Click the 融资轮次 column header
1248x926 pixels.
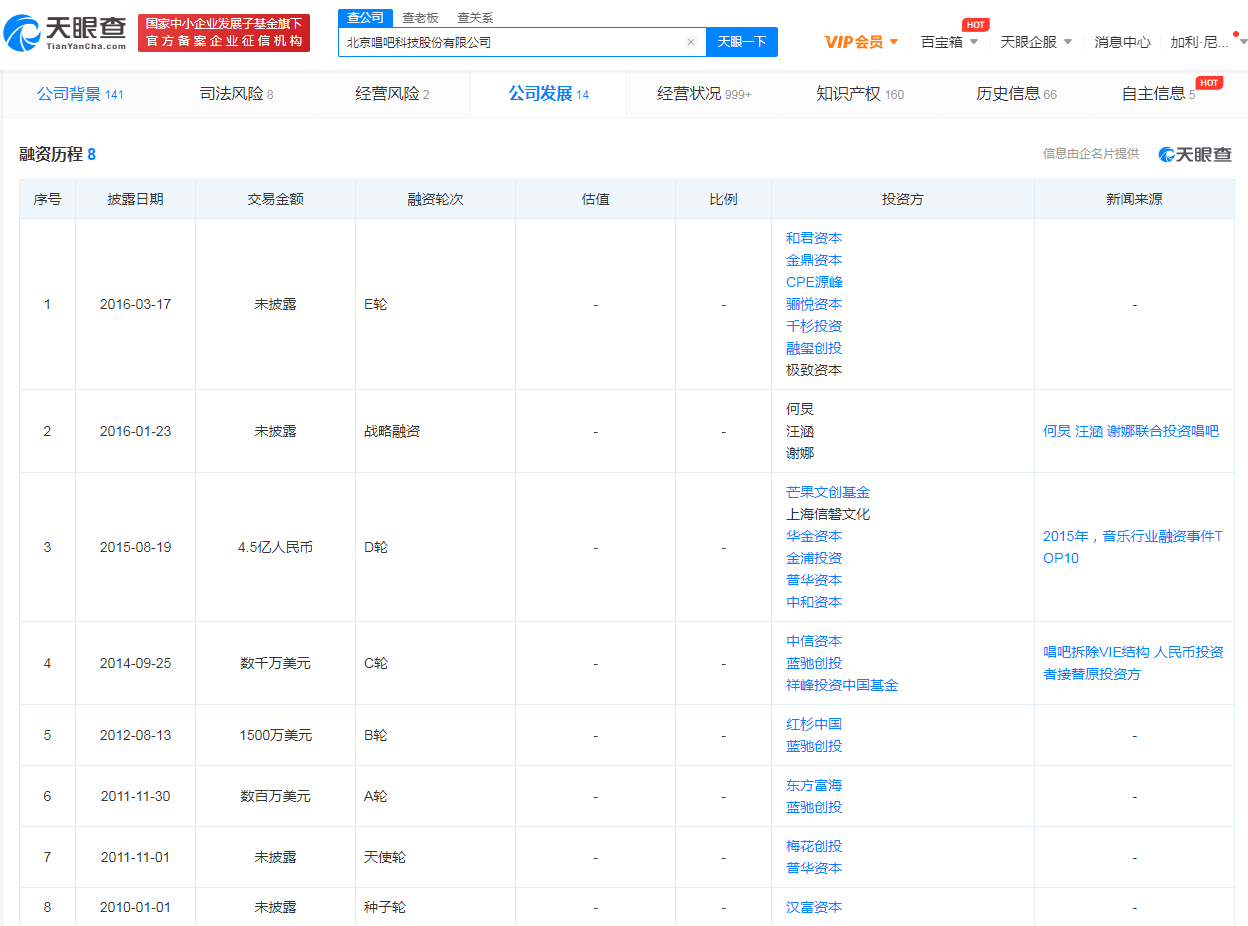pos(435,199)
